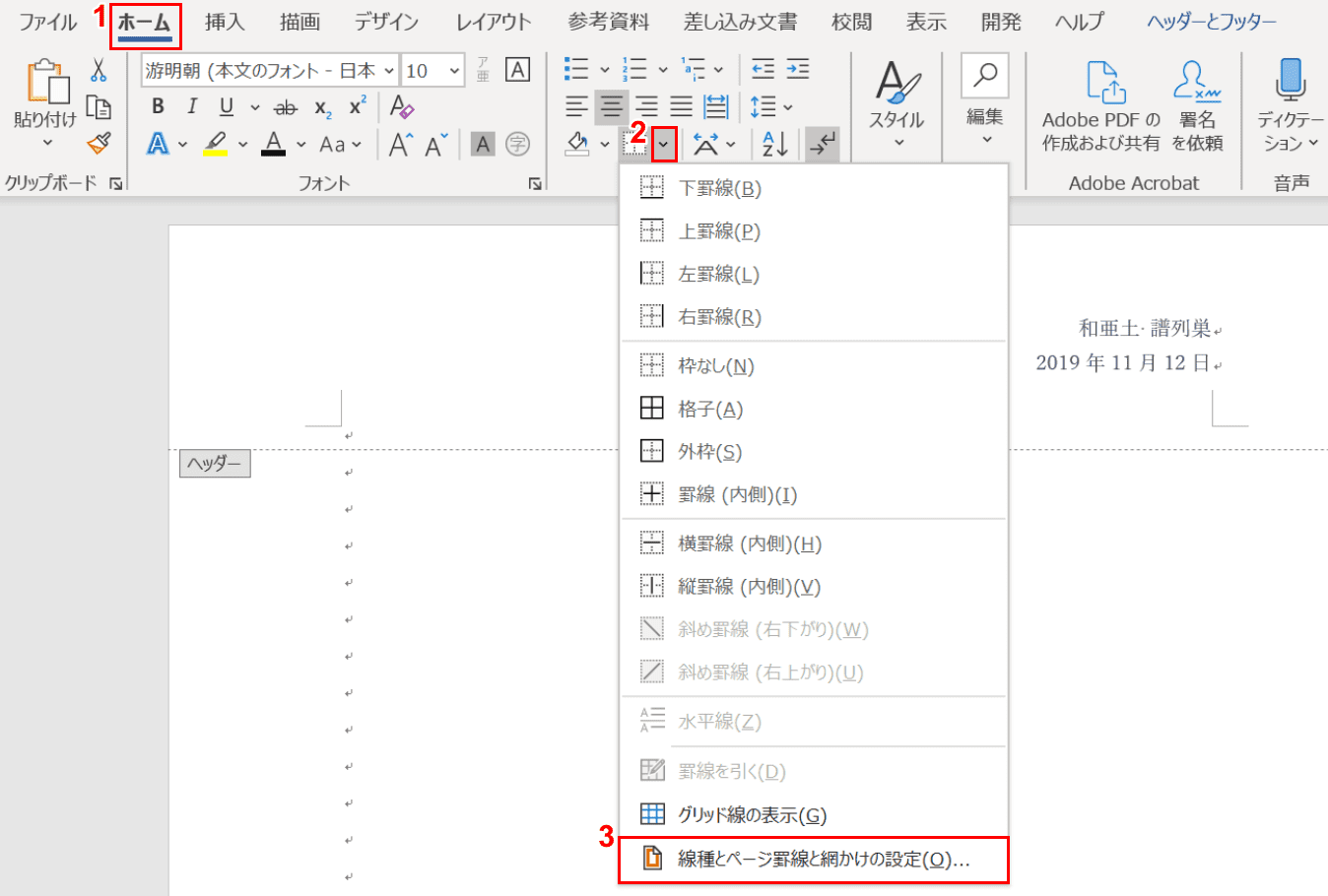1328x896 pixels.
Task: Click the Clear Formatting icon
Action: coord(401,106)
